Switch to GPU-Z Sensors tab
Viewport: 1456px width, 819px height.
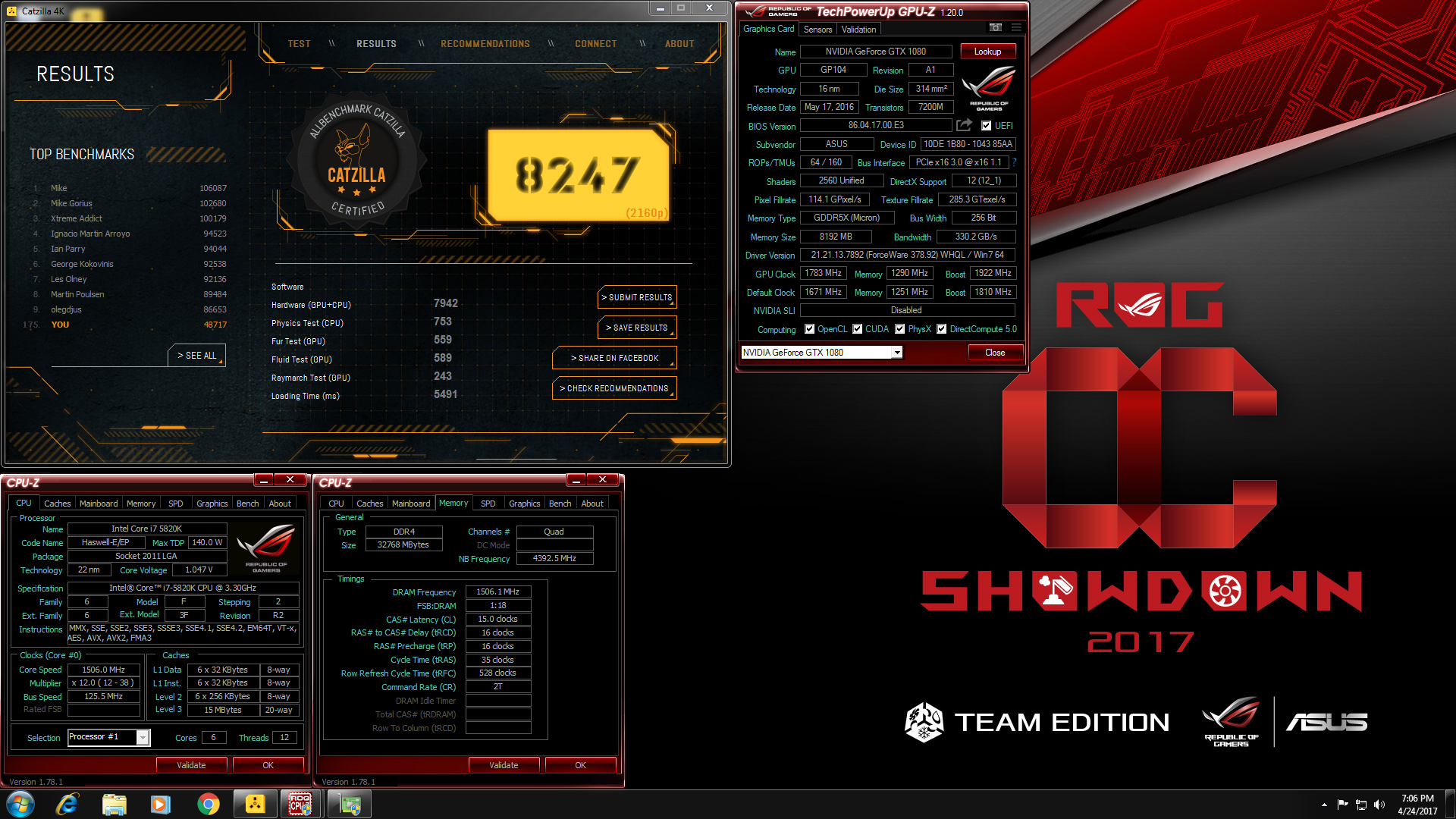coord(817,30)
